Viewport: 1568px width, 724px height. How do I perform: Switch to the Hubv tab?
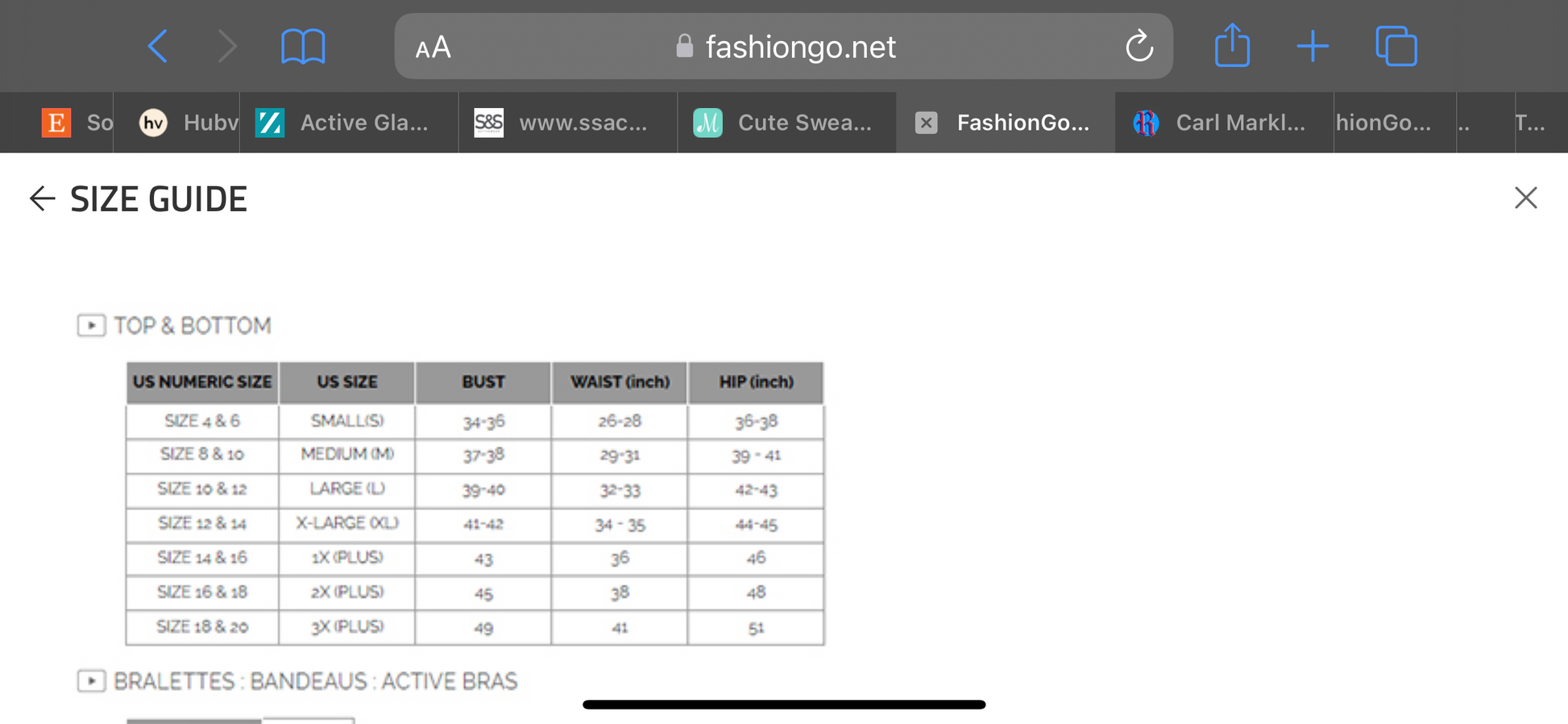pos(189,123)
